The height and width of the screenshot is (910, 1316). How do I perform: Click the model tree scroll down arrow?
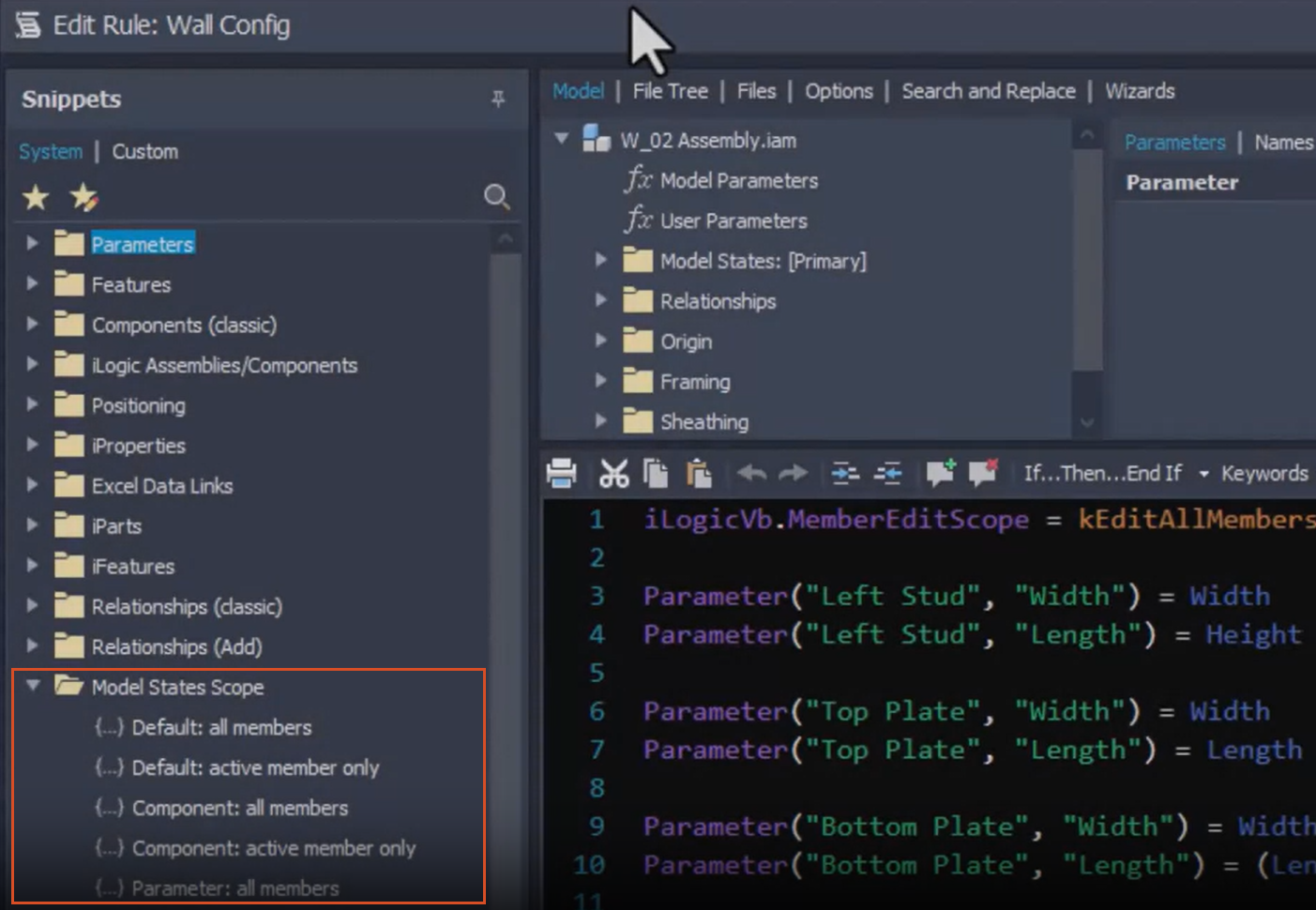coord(1087,422)
